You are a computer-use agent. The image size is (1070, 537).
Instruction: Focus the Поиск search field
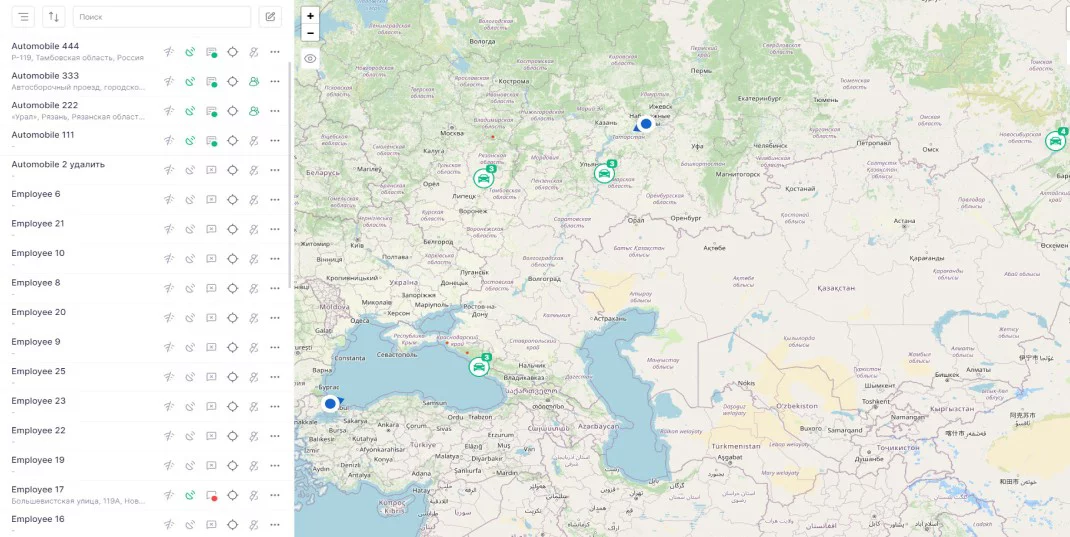click(162, 17)
